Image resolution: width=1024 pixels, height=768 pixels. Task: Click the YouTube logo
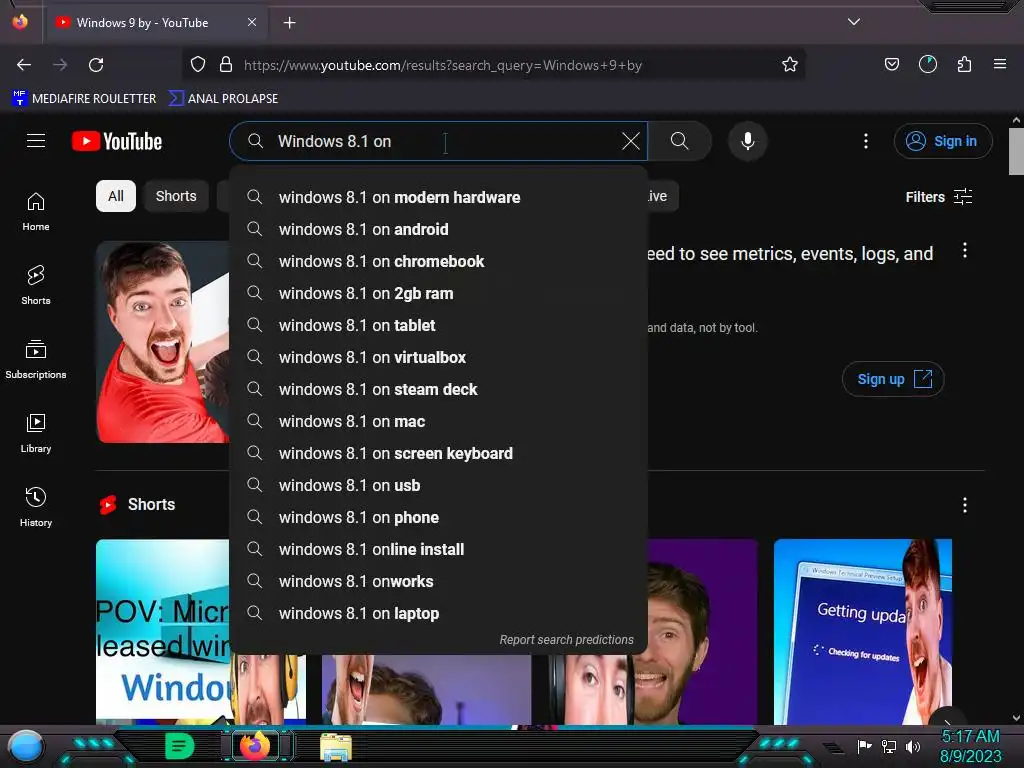[x=117, y=141]
